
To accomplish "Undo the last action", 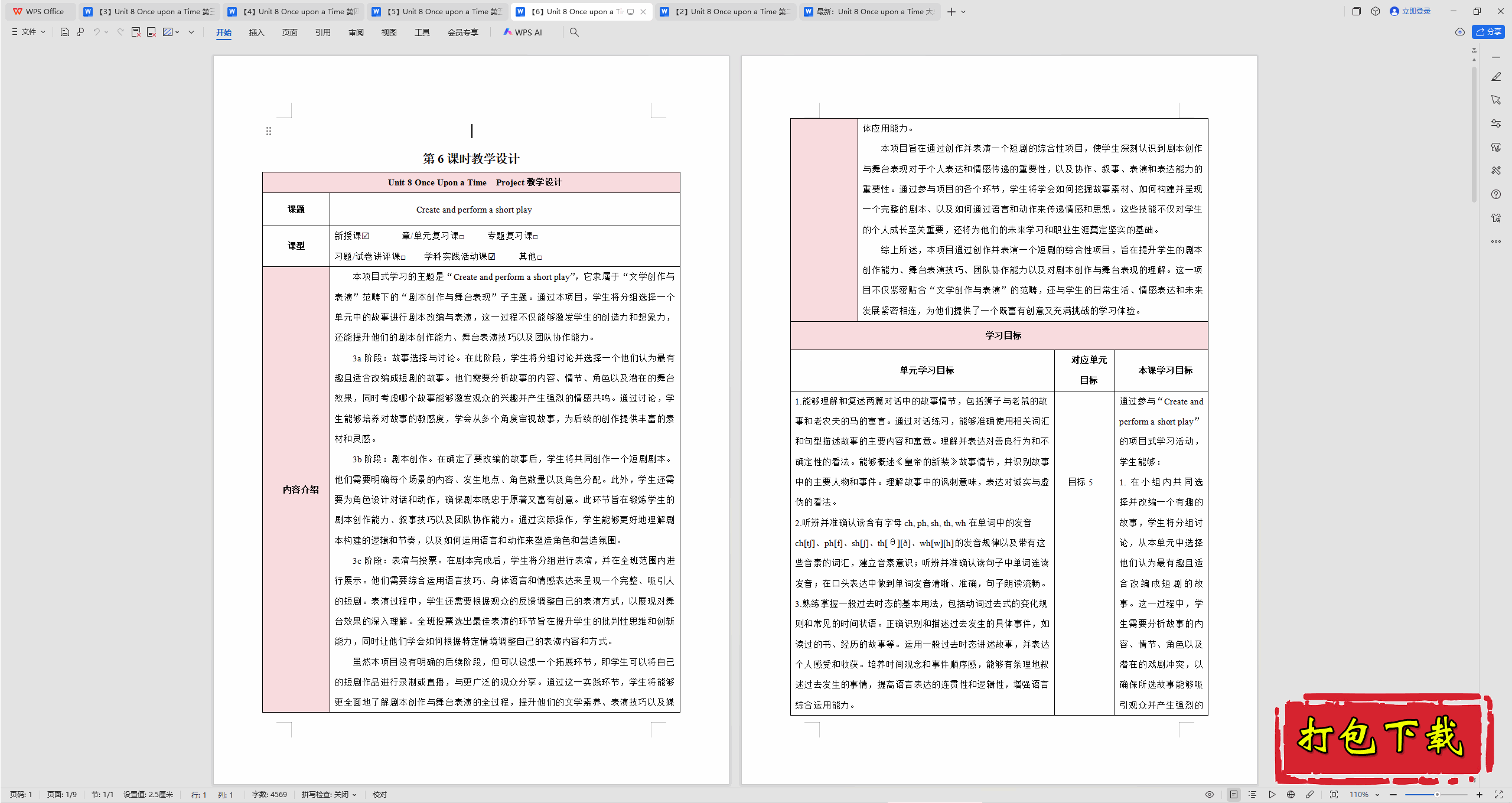I will 96,32.
